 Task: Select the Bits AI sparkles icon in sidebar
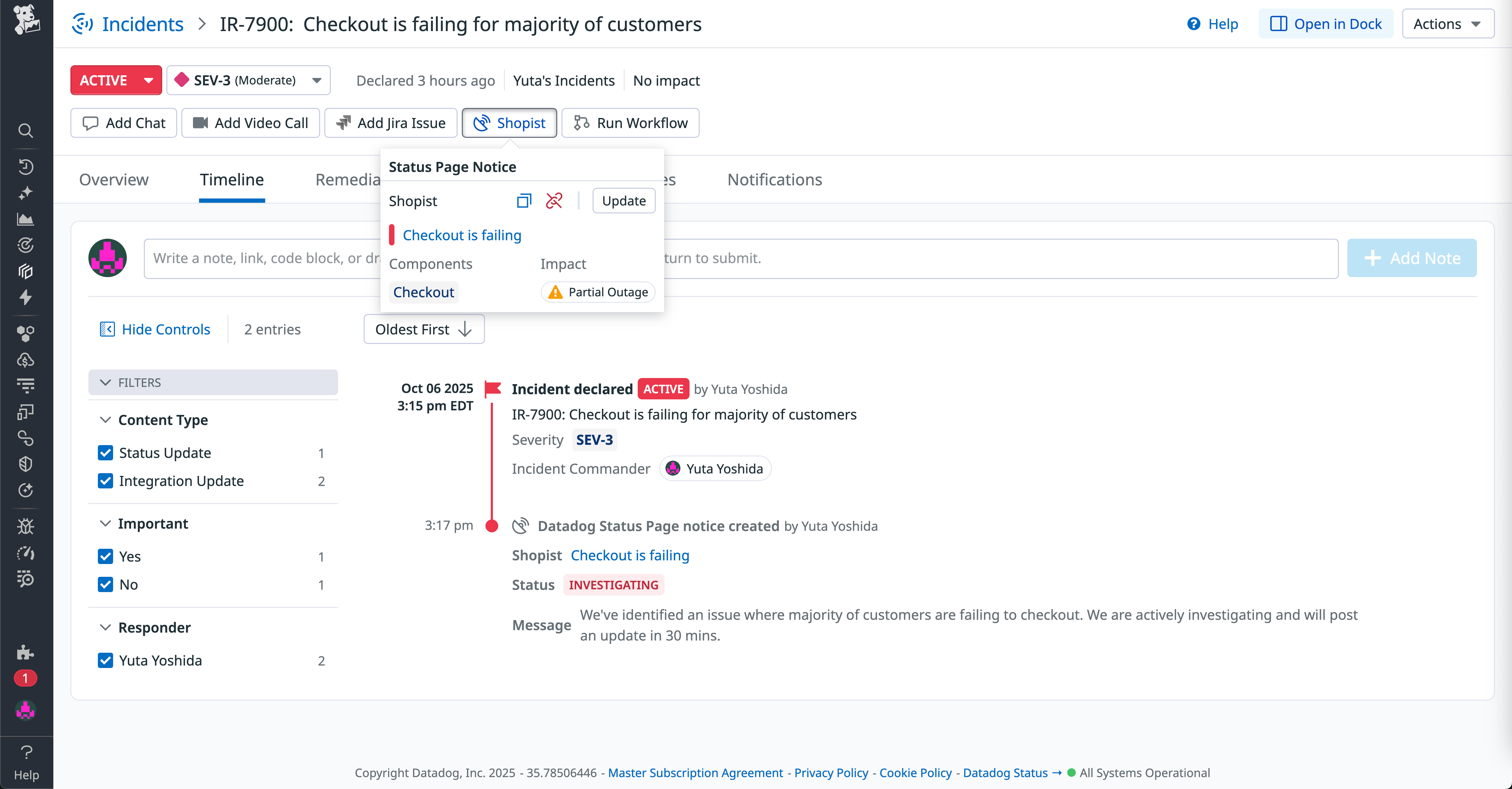pyautogui.click(x=25, y=193)
